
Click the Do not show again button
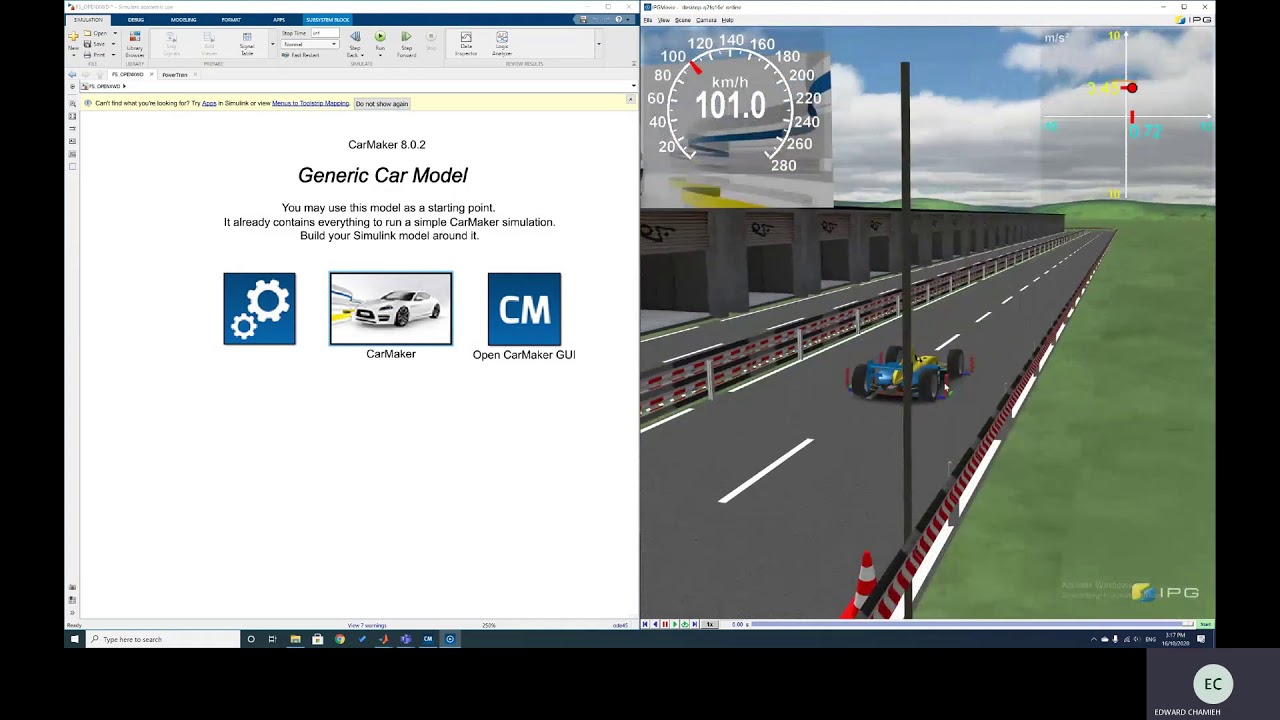(x=382, y=104)
